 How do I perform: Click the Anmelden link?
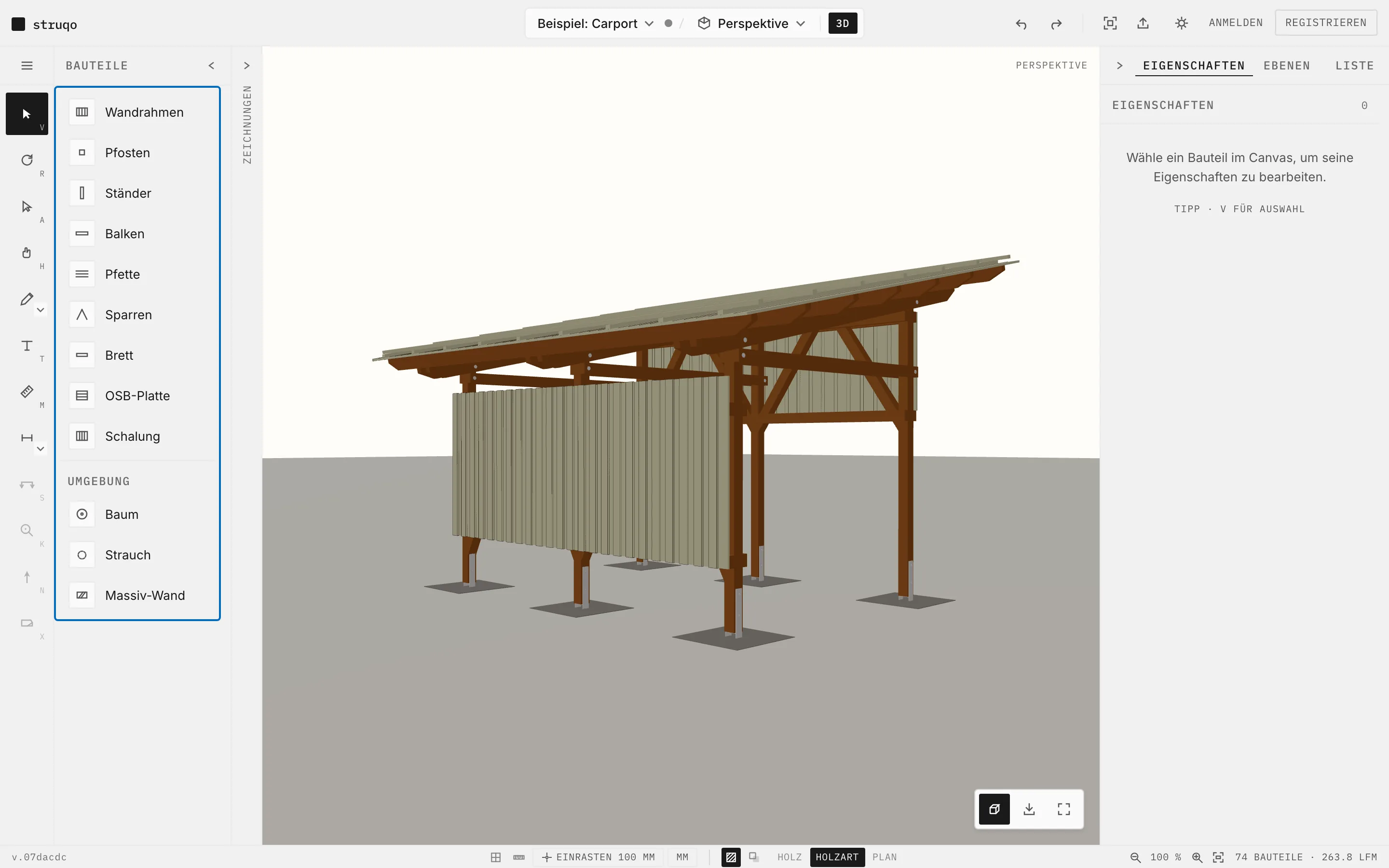pyautogui.click(x=1235, y=22)
